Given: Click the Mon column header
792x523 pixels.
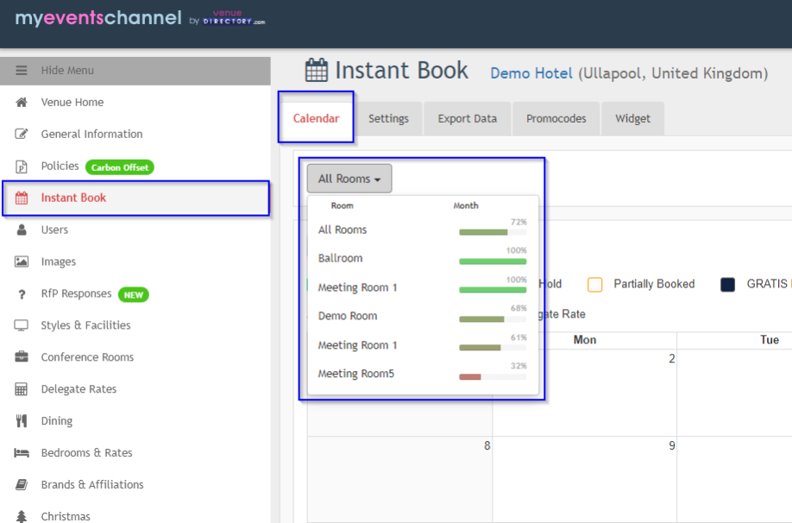Looking at the screenshot, I should point(584,340).
